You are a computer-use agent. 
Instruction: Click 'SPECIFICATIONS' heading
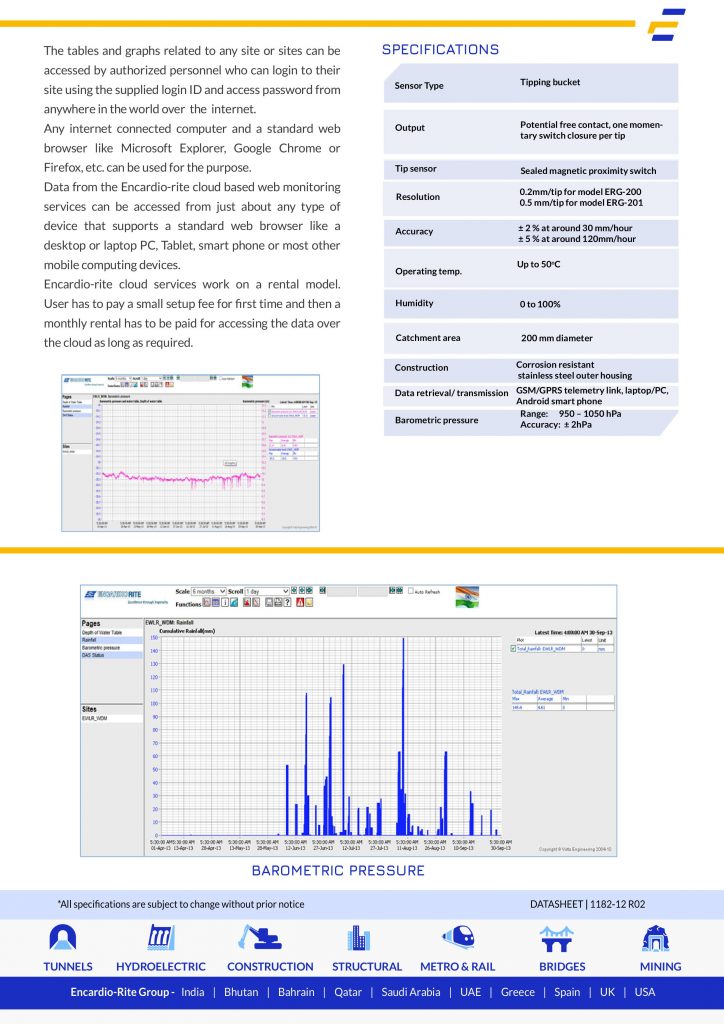(x=441, y=50)
